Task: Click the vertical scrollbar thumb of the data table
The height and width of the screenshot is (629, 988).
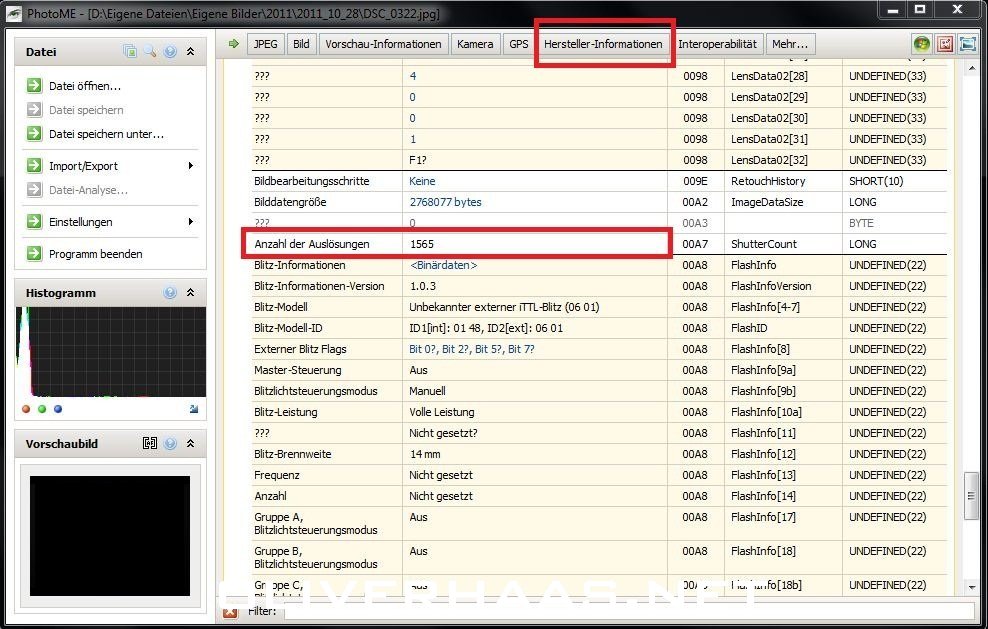Action: [969, 497]
